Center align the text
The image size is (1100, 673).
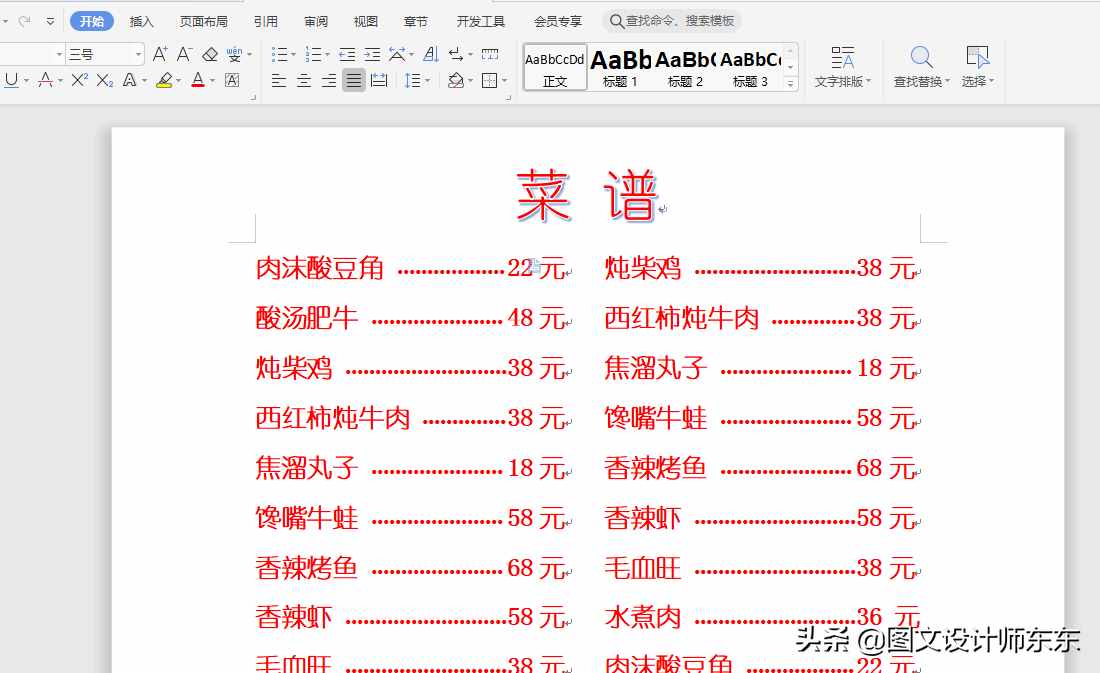[x=304, y=81]
